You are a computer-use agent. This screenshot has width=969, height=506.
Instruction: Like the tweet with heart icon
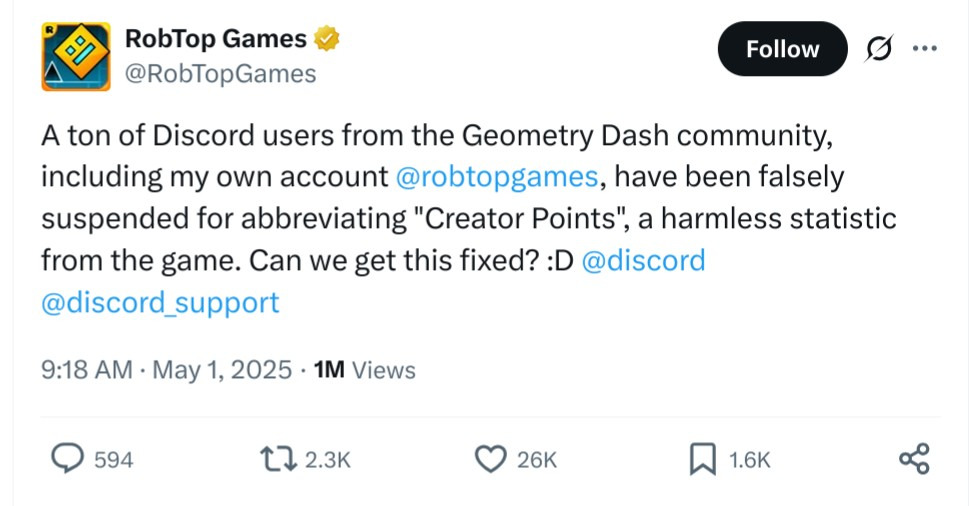489,459
